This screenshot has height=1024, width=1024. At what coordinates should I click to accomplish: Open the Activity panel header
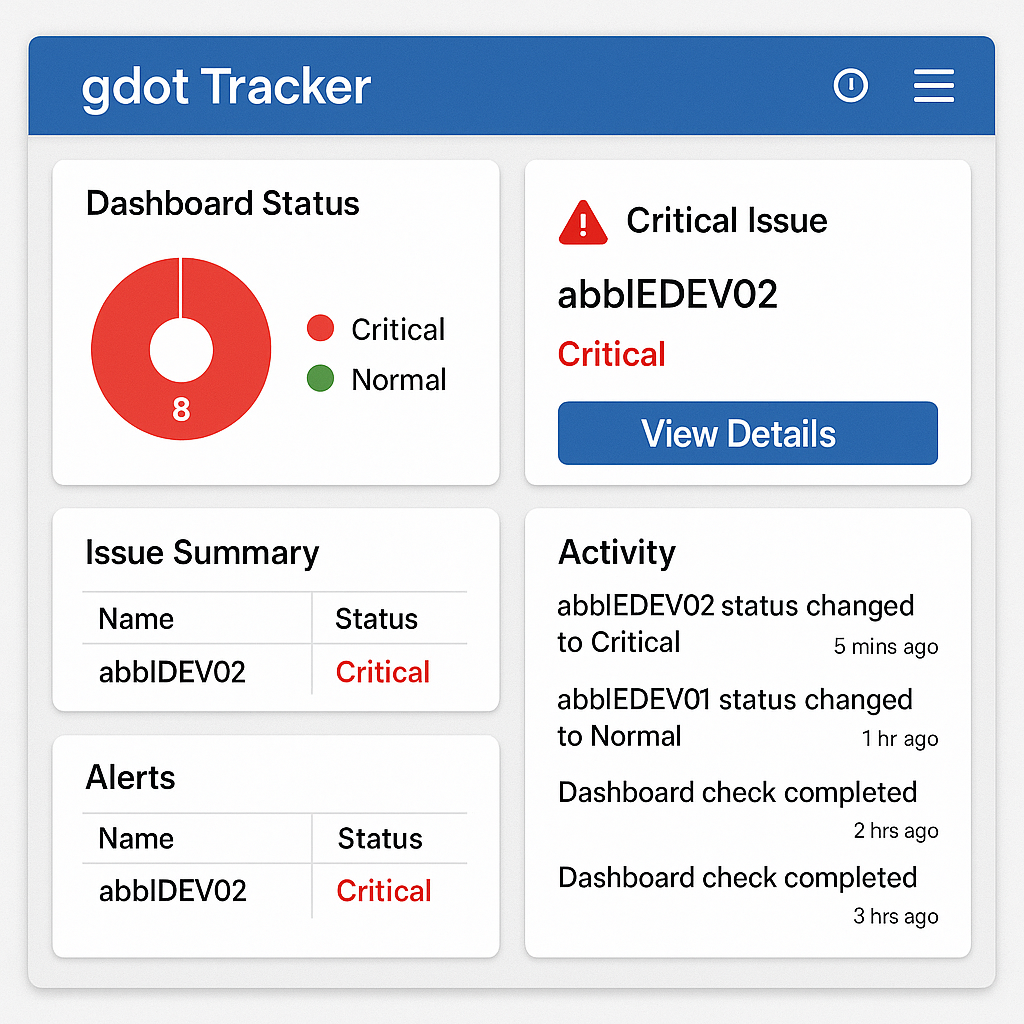pos(616,552)
